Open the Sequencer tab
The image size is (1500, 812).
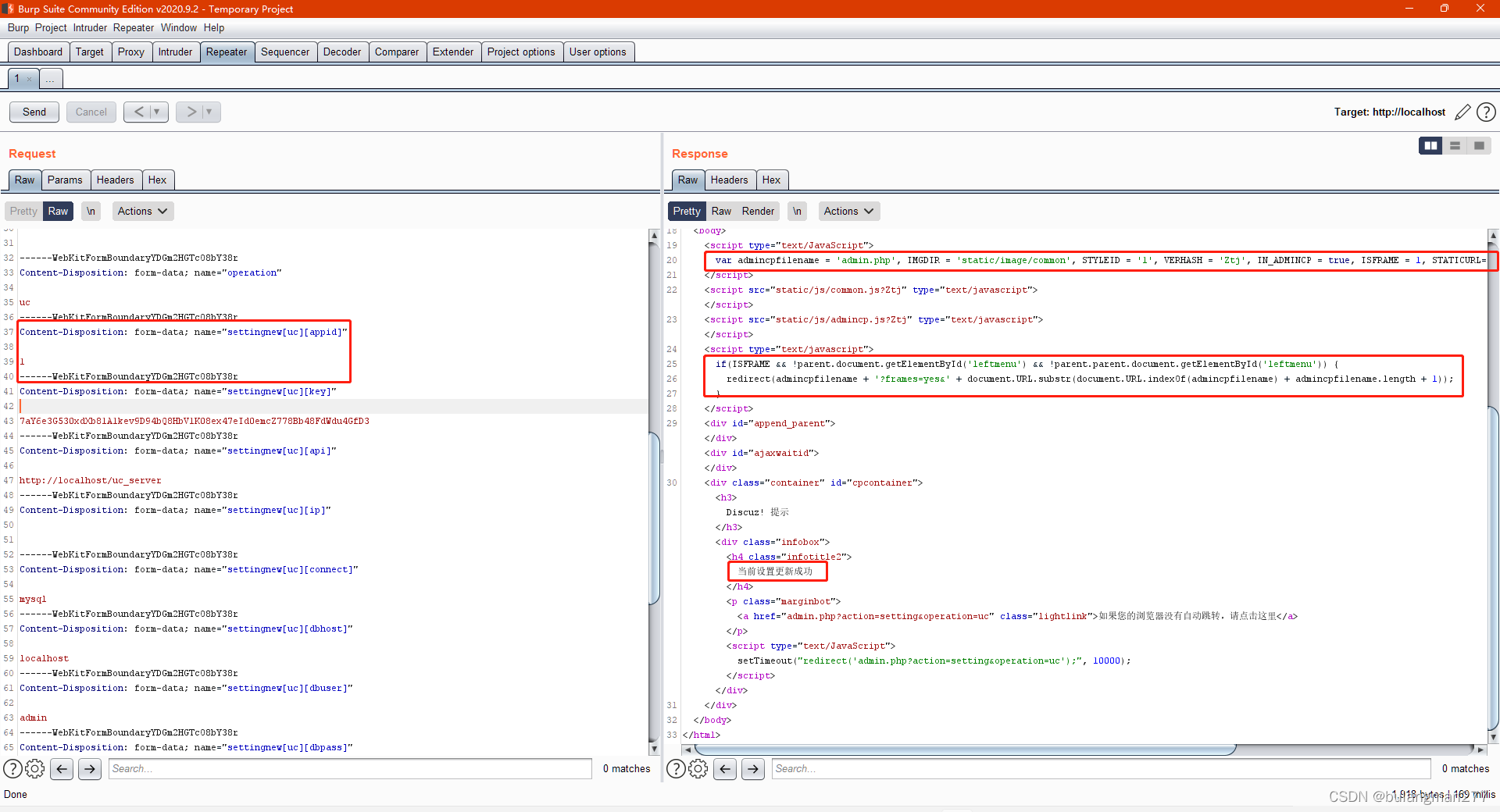click(x=285, y=52)
